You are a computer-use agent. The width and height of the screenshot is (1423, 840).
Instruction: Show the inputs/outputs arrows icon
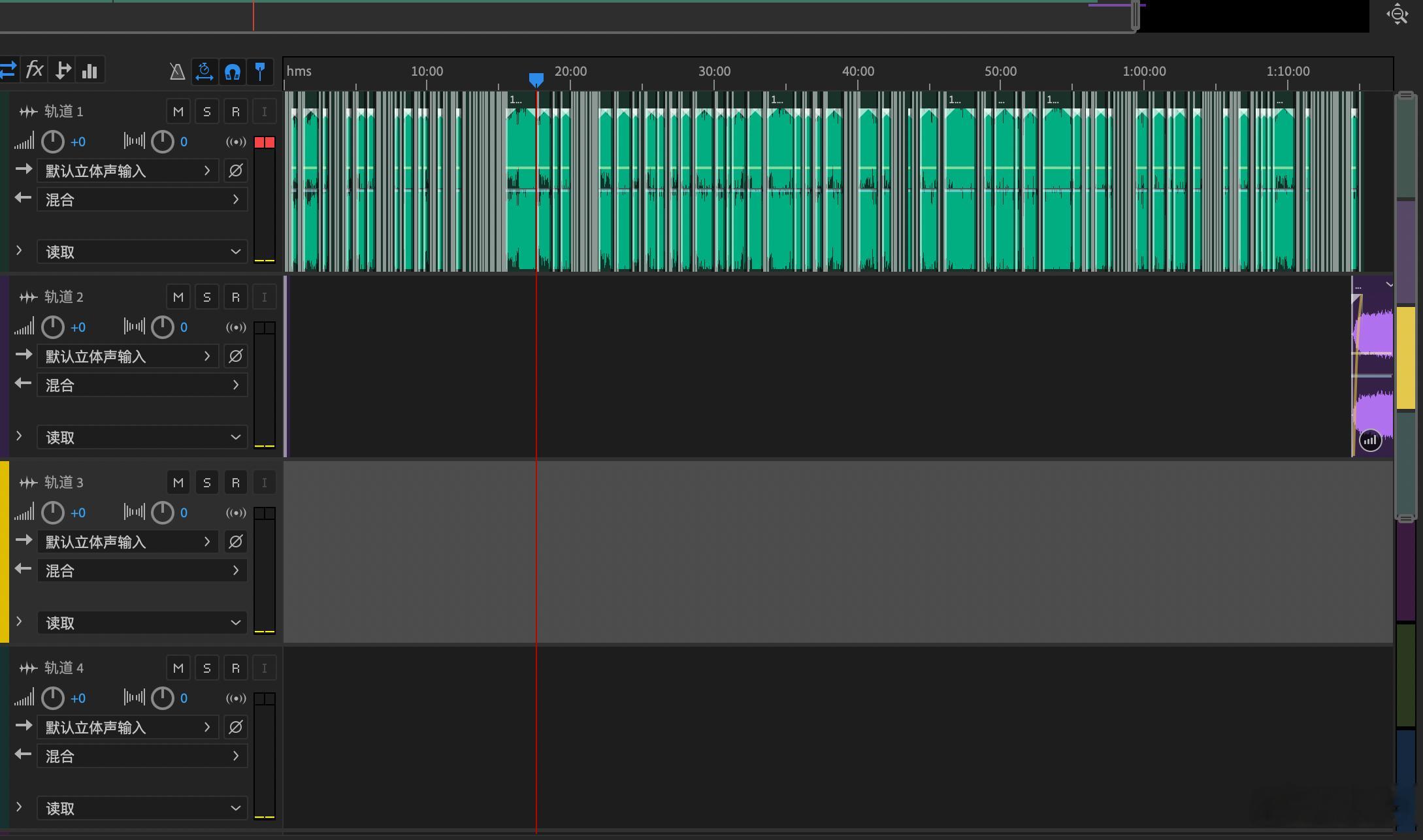8,70
